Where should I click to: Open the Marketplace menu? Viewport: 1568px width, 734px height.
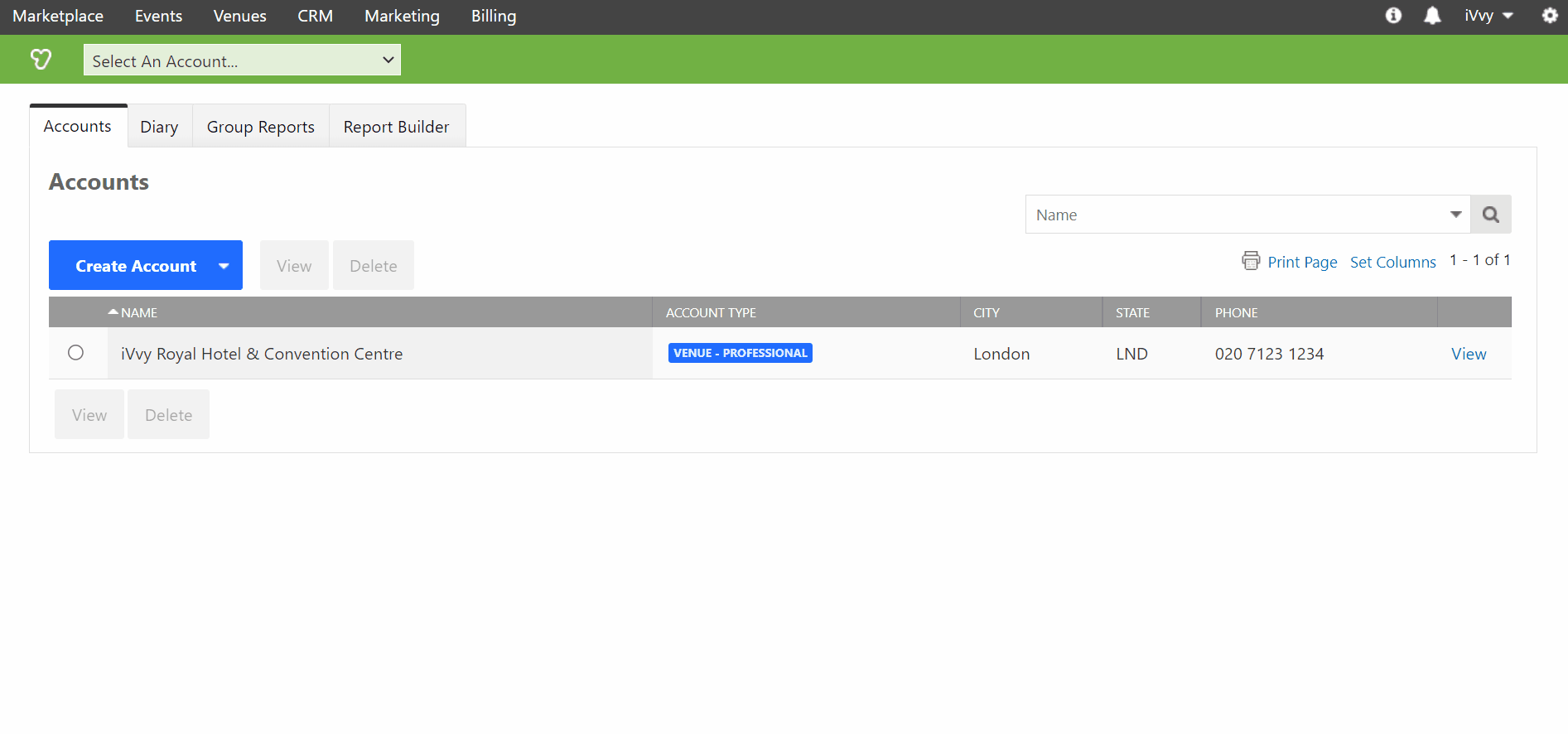pos(58,16)
